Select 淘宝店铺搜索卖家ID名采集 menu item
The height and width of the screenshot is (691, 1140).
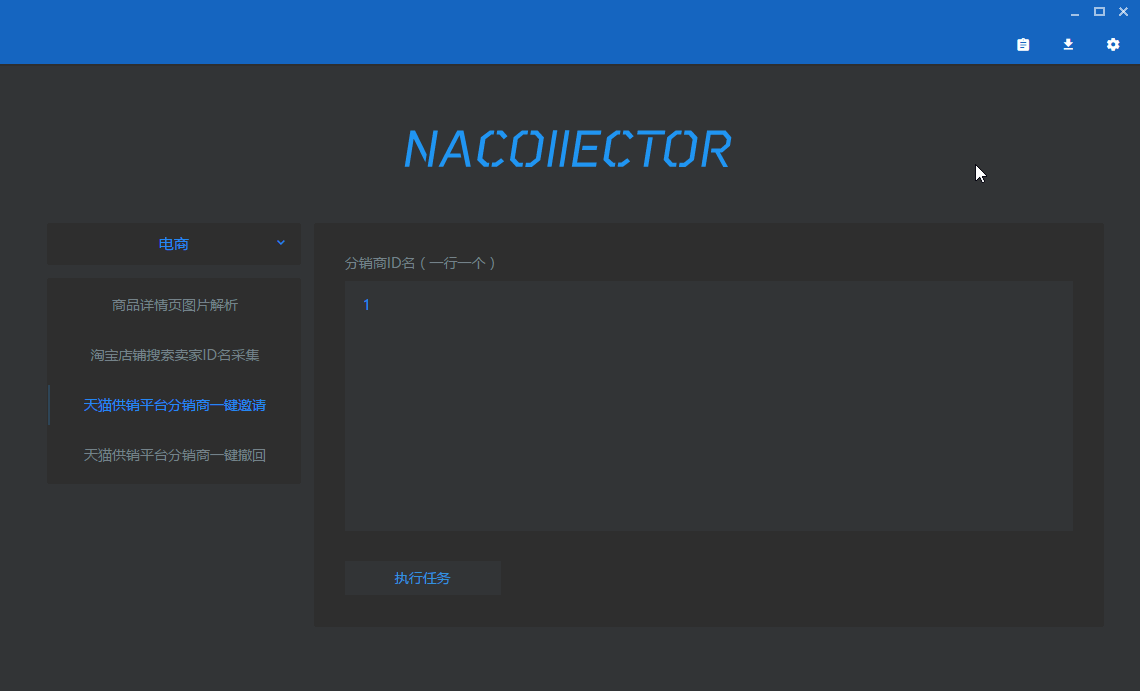[x=174, y=355]
